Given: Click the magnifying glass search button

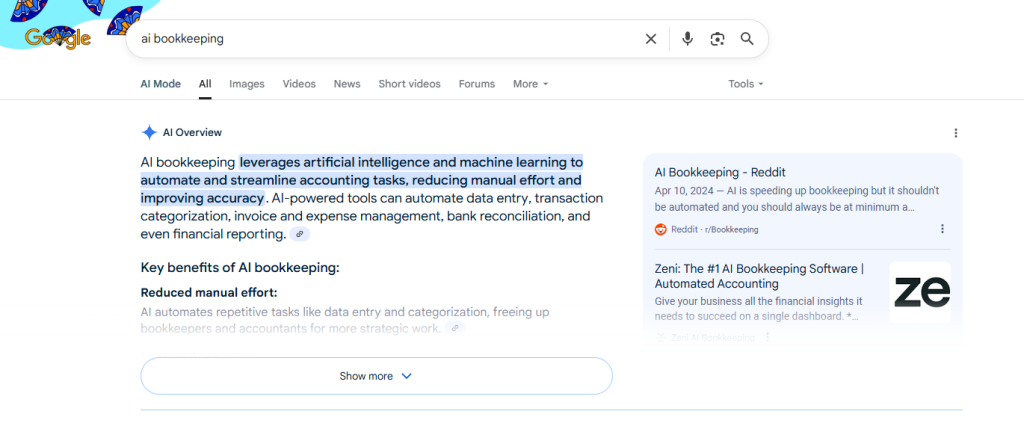Looking at the screenshot, I should pyautogui.click(x=747, y=39).
